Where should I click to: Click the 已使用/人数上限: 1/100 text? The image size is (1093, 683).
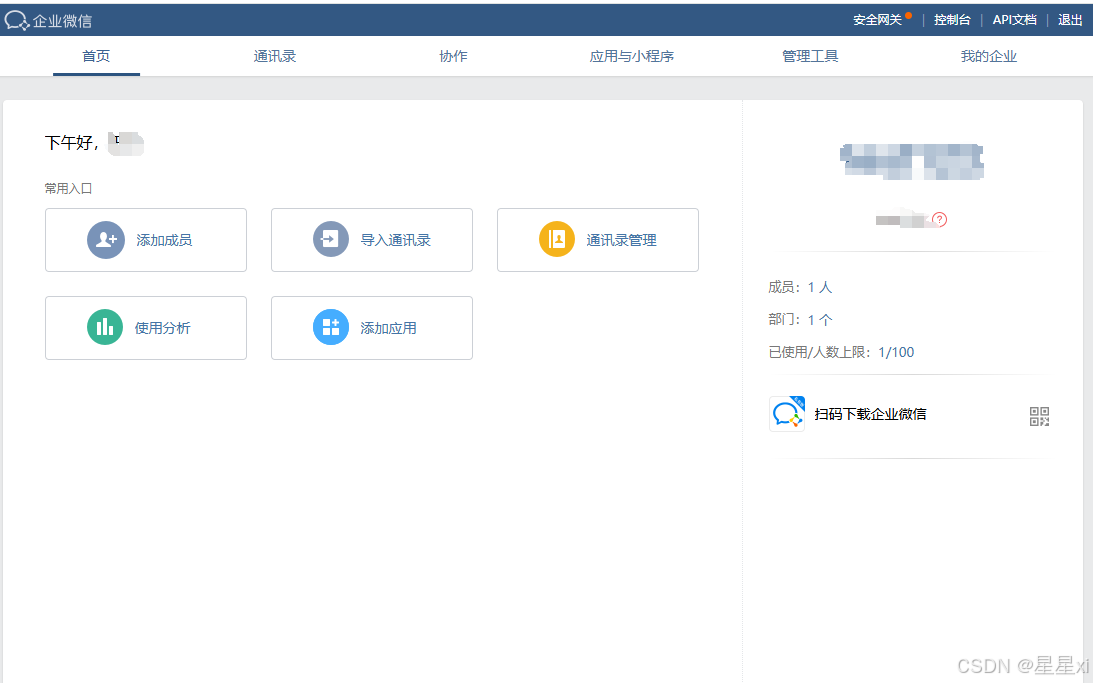click(x=841, y=353)
